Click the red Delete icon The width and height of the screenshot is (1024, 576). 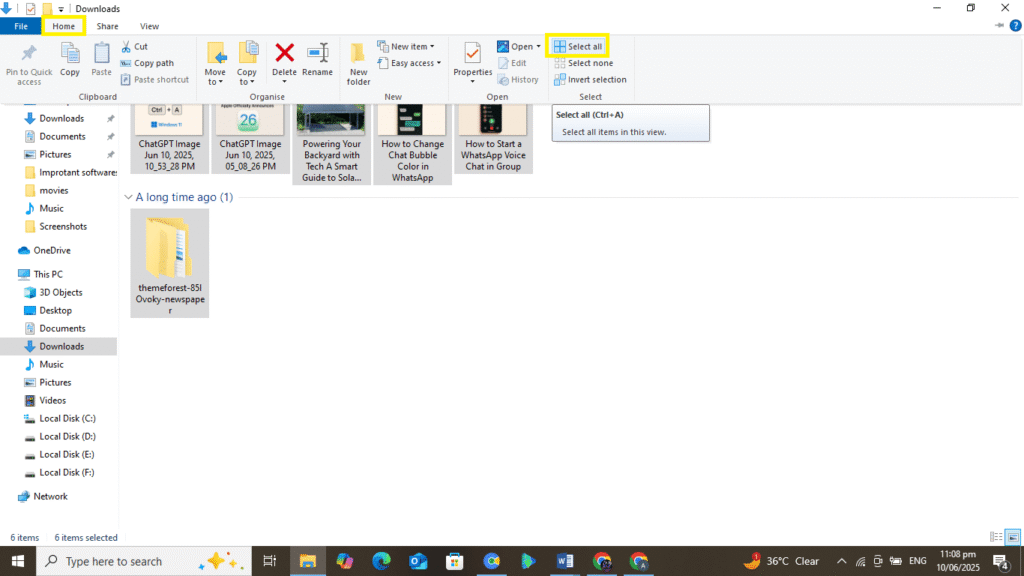(284, 53)
